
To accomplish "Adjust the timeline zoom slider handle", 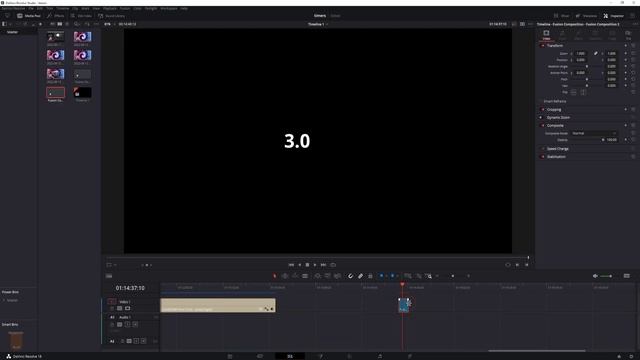I will pos(453,276).
